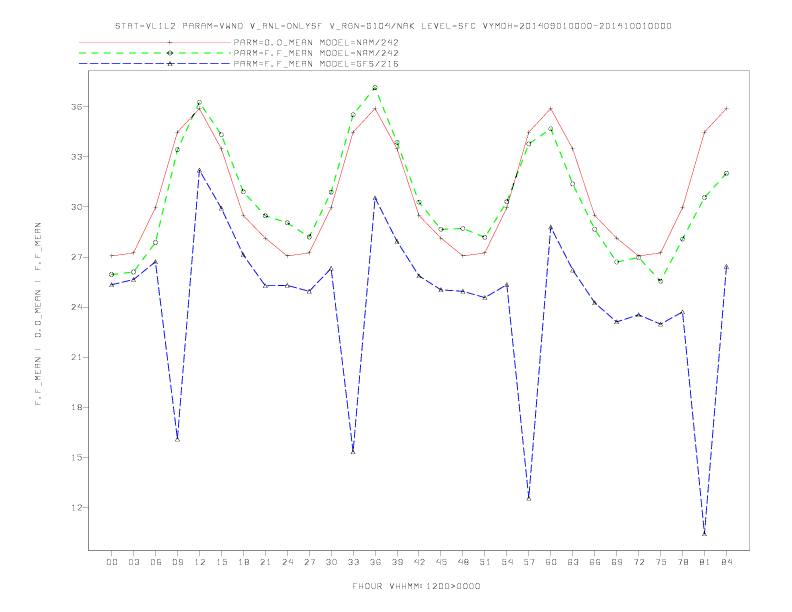The image size is (792, 612).
Task: Click x-axis forecast hour label 63
Action: 573,562
